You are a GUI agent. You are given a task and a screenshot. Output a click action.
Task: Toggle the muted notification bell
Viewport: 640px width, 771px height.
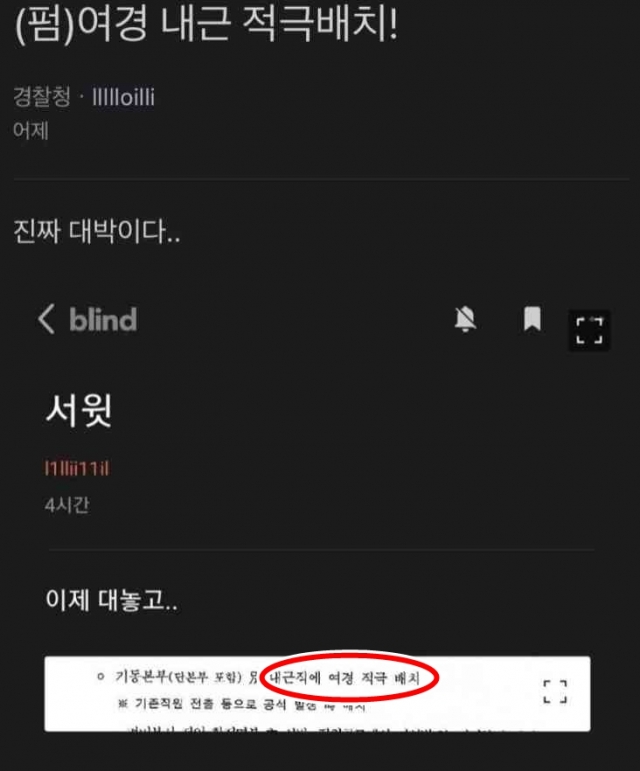point(465,319)
